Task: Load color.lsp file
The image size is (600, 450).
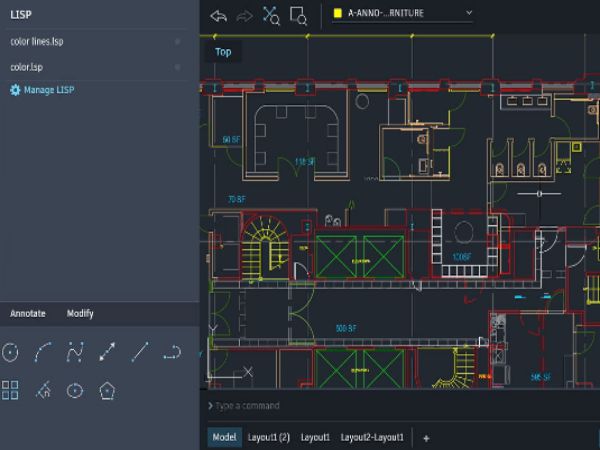Action: [26, 67]
